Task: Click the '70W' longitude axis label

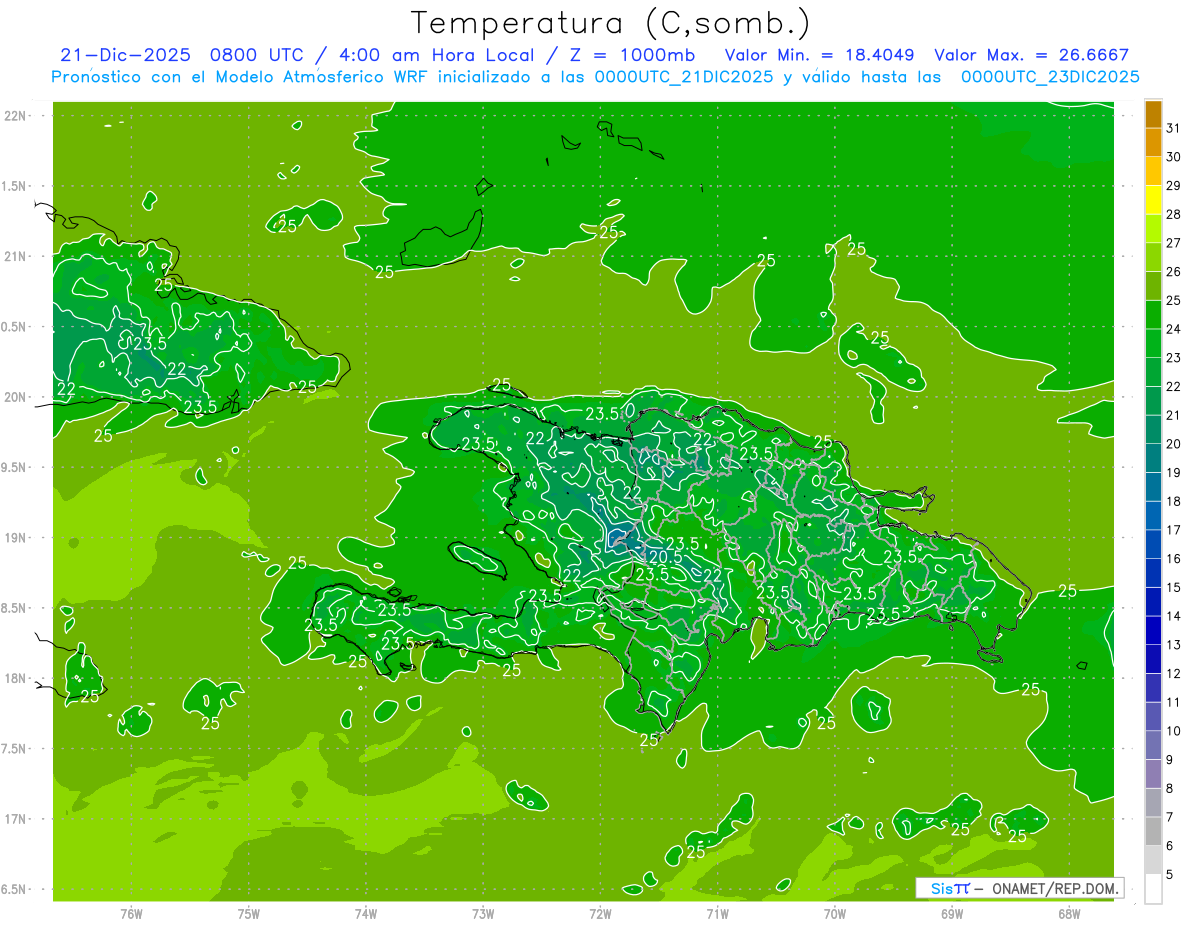Action: (x=835, y=913)
